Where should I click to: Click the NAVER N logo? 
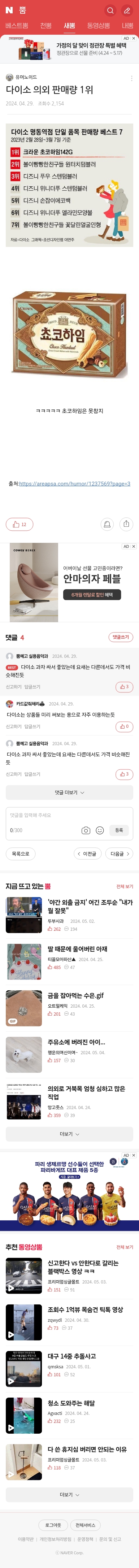tap(9, 10)
